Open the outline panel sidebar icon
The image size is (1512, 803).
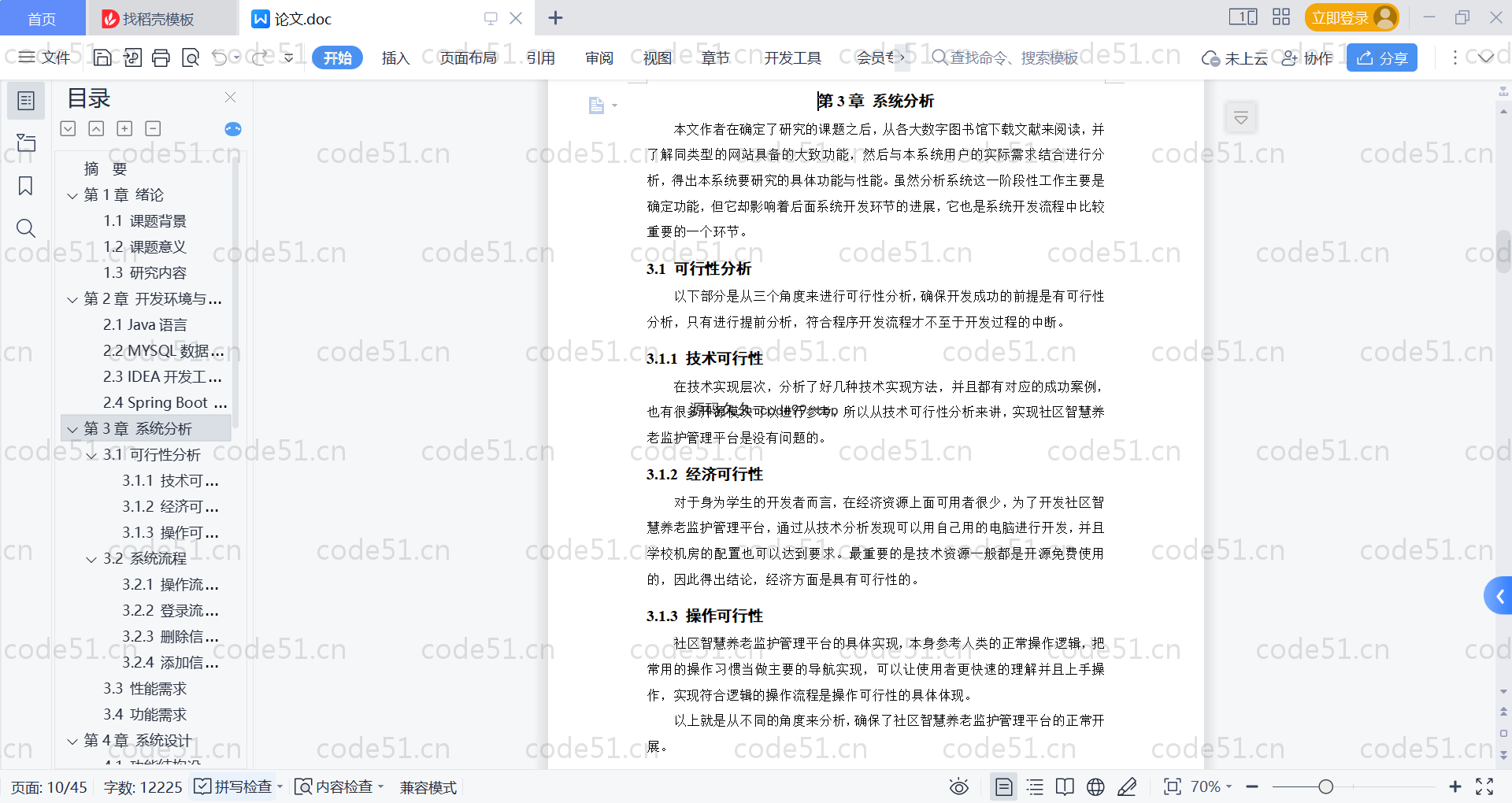coord(26,101)
